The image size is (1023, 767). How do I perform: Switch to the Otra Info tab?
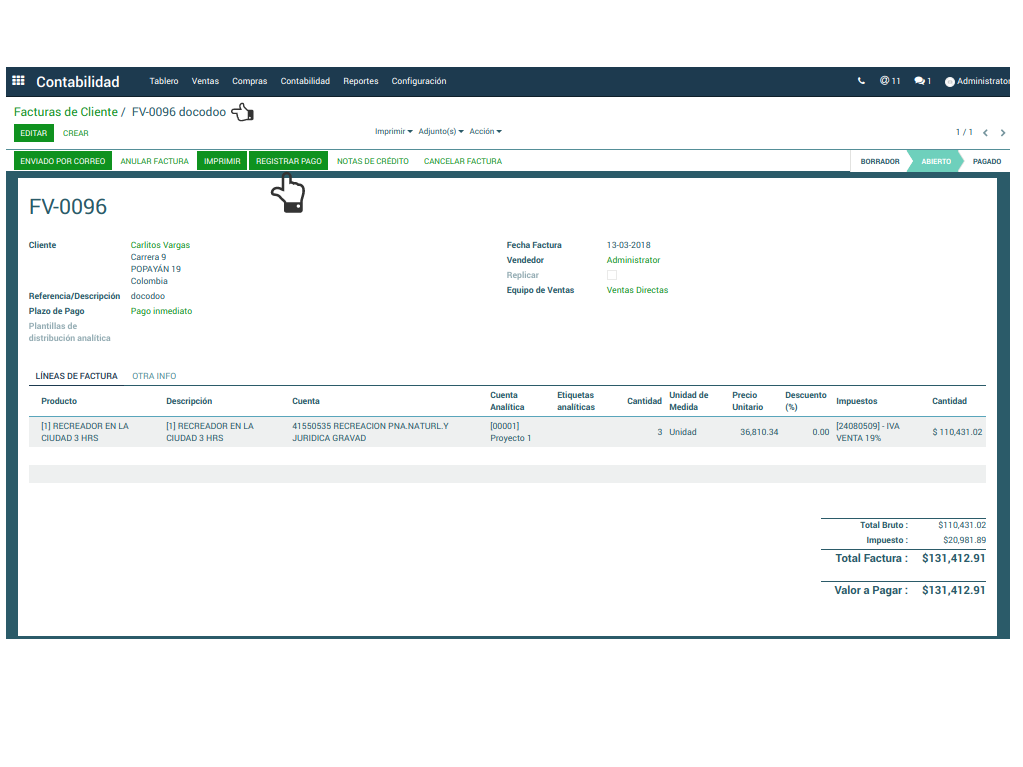tap(154, 376)
